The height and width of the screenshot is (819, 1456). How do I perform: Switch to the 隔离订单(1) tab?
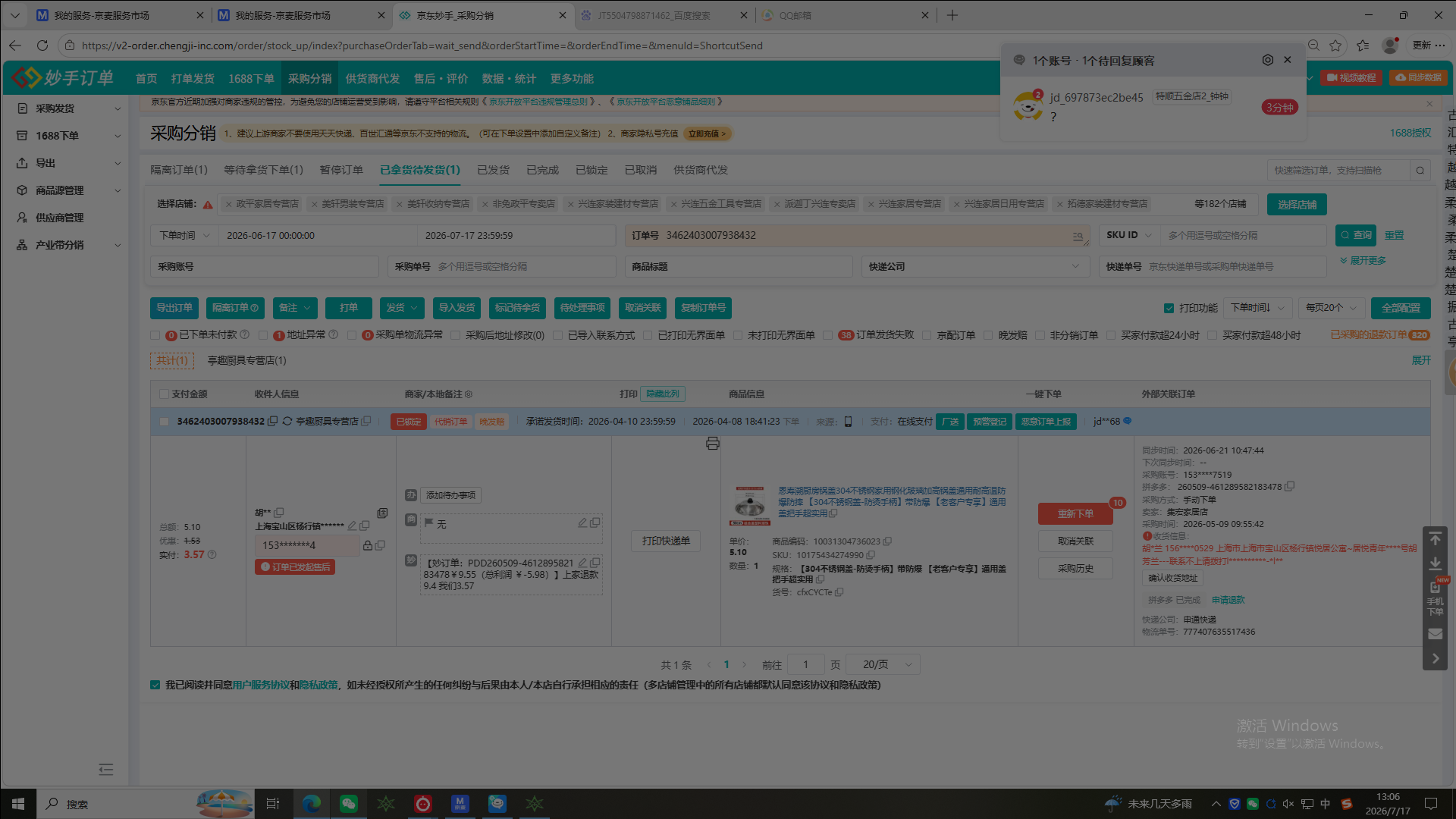pos(179,170)
